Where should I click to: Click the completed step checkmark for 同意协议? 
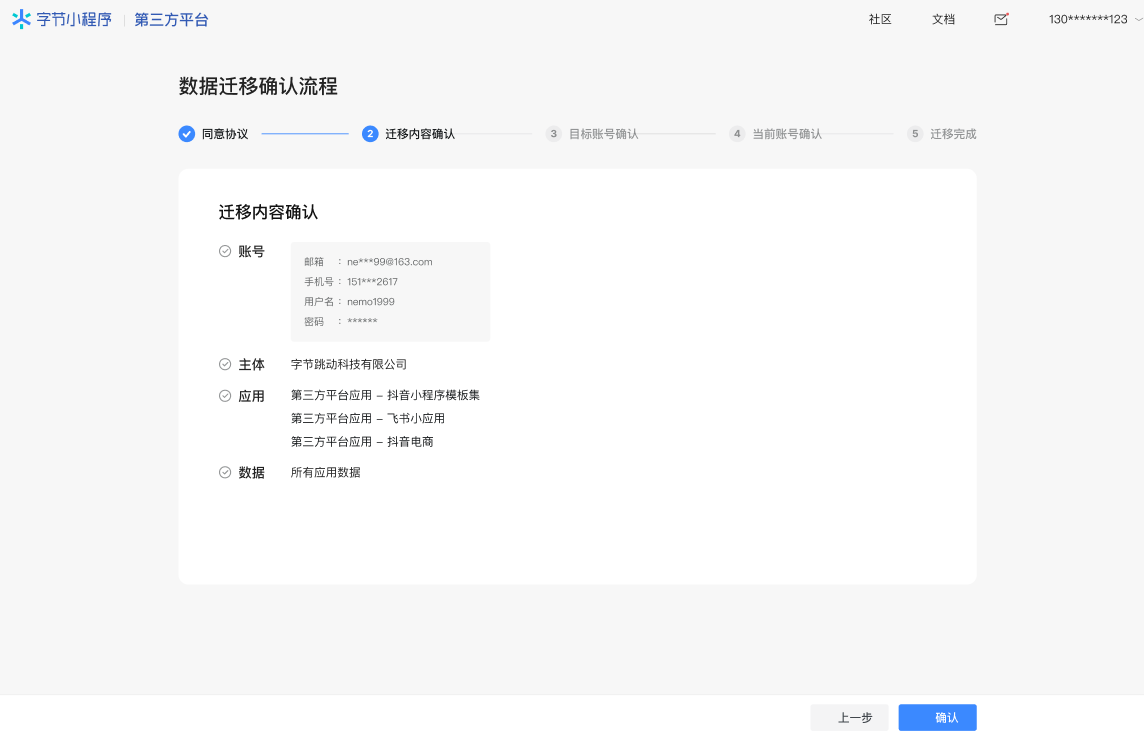click(x=187, y=134)
